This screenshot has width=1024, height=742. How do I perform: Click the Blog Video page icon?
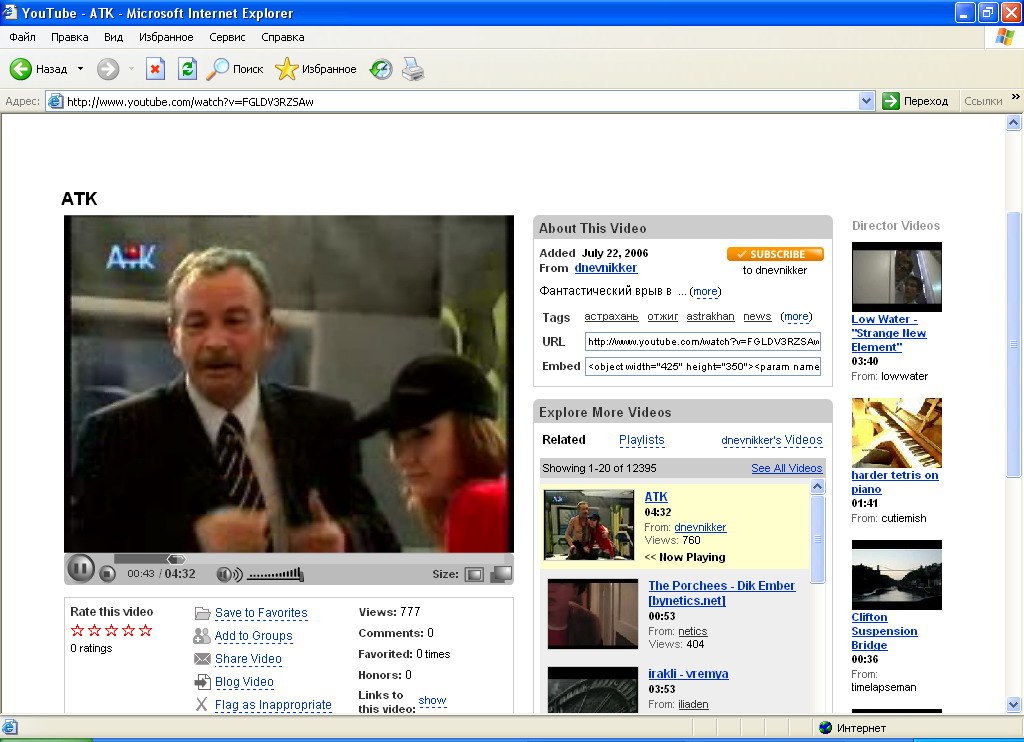pyautogui.click(x=202, y=682)
